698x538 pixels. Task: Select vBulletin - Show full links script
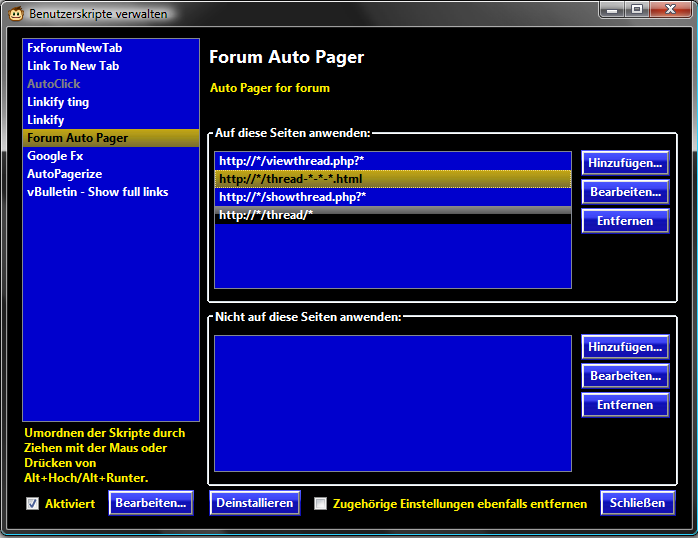pos(111,192)
